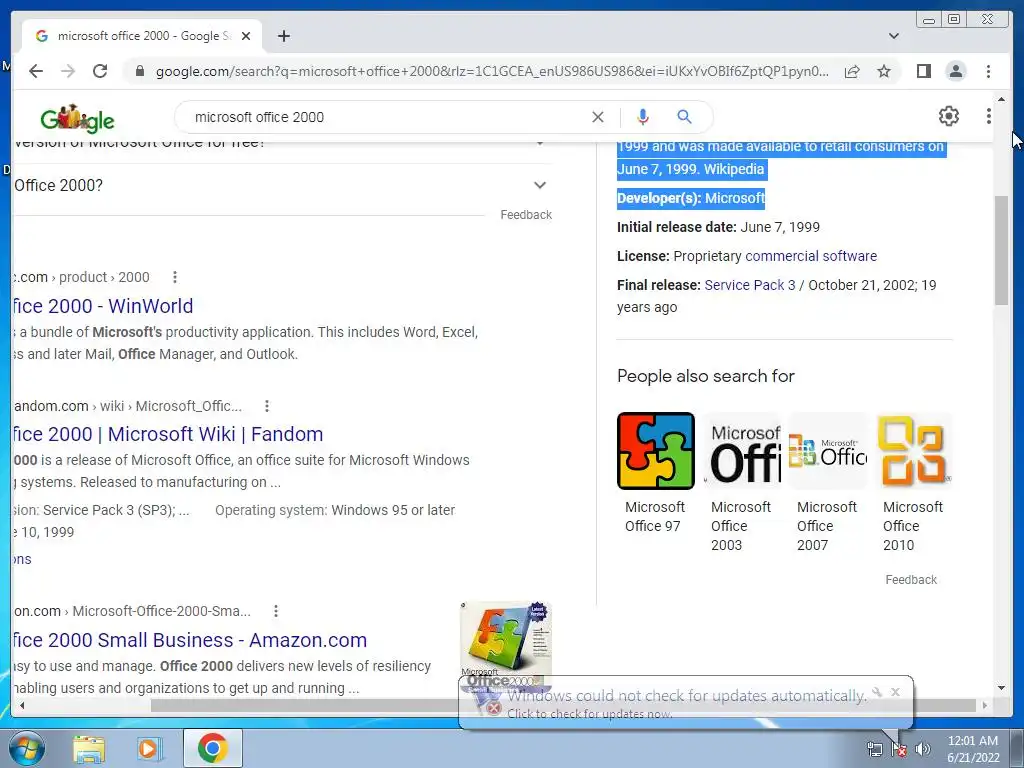1024x768 pixels.
Task: Open Chrome side panel
Action: [923, 71]
